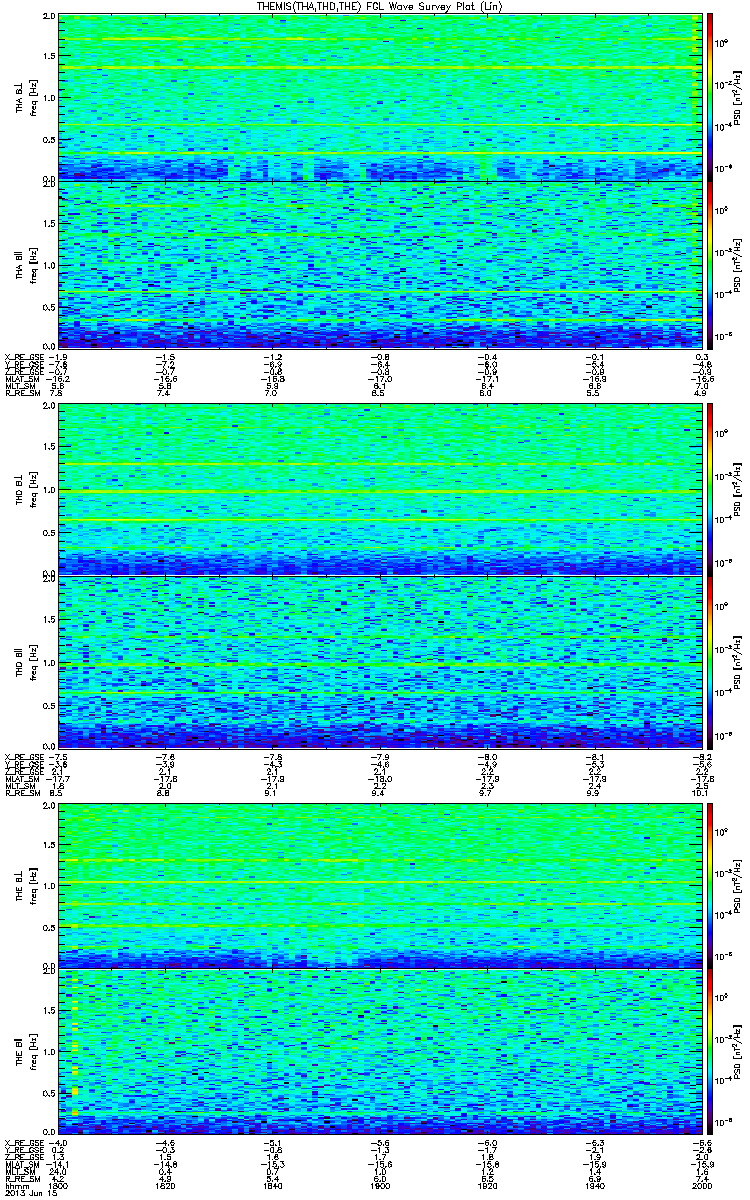Click MLAT_SM row label under THE panels
This screenshot has width=750, height=1200.
(x=22, y=1165)
